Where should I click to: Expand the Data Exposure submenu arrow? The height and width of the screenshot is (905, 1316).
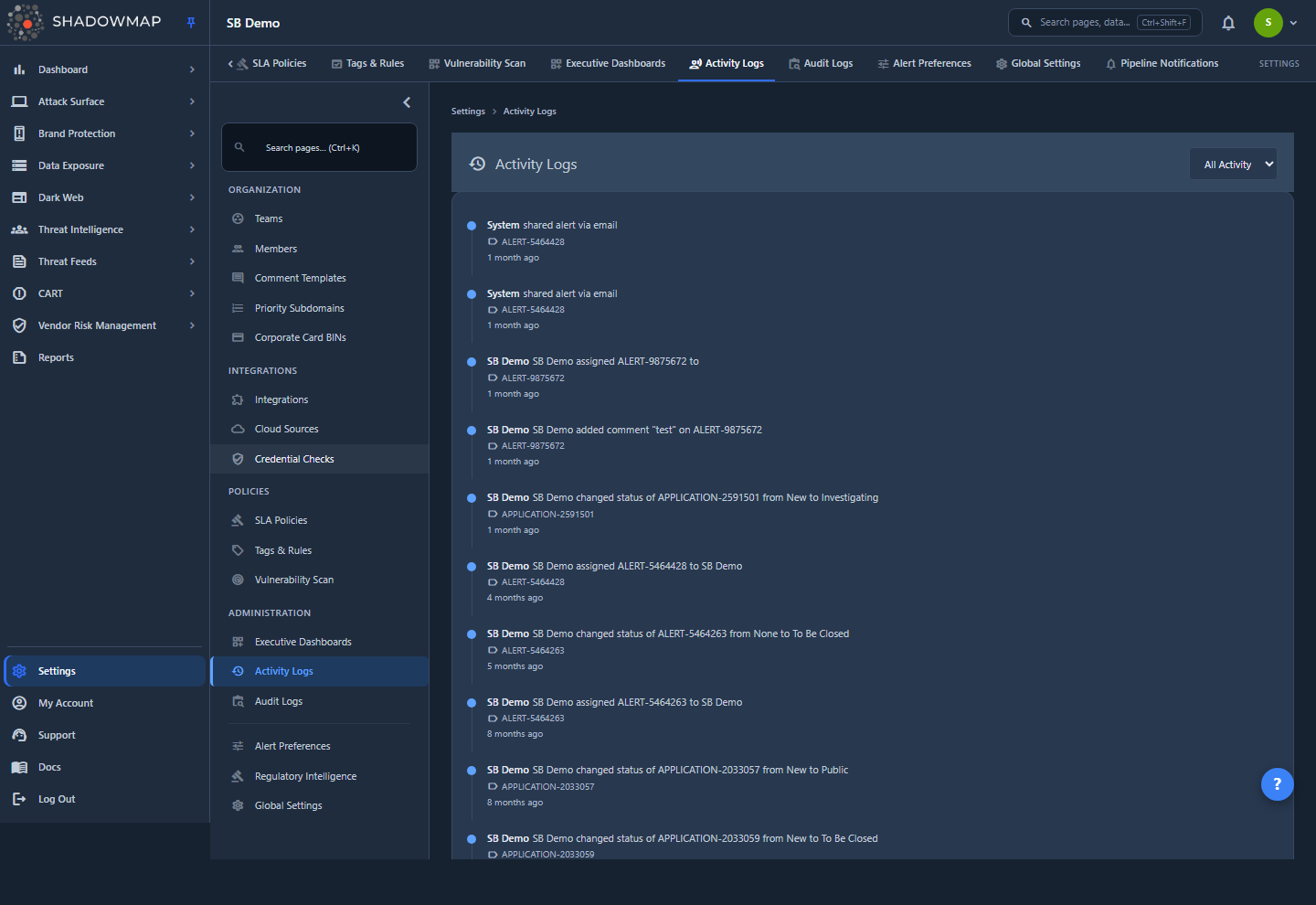coord(192,165)
